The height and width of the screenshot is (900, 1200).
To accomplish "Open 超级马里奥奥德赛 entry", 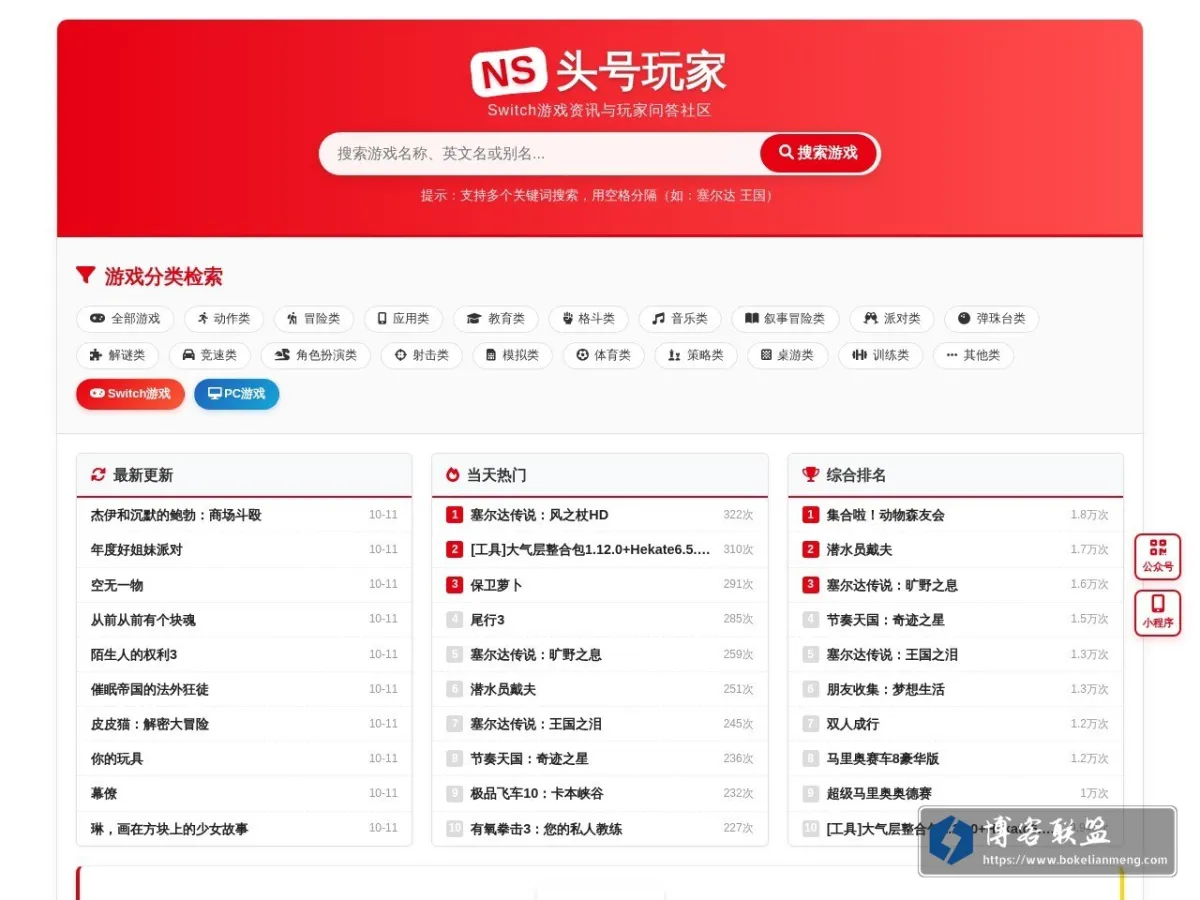I will [879, 793].
